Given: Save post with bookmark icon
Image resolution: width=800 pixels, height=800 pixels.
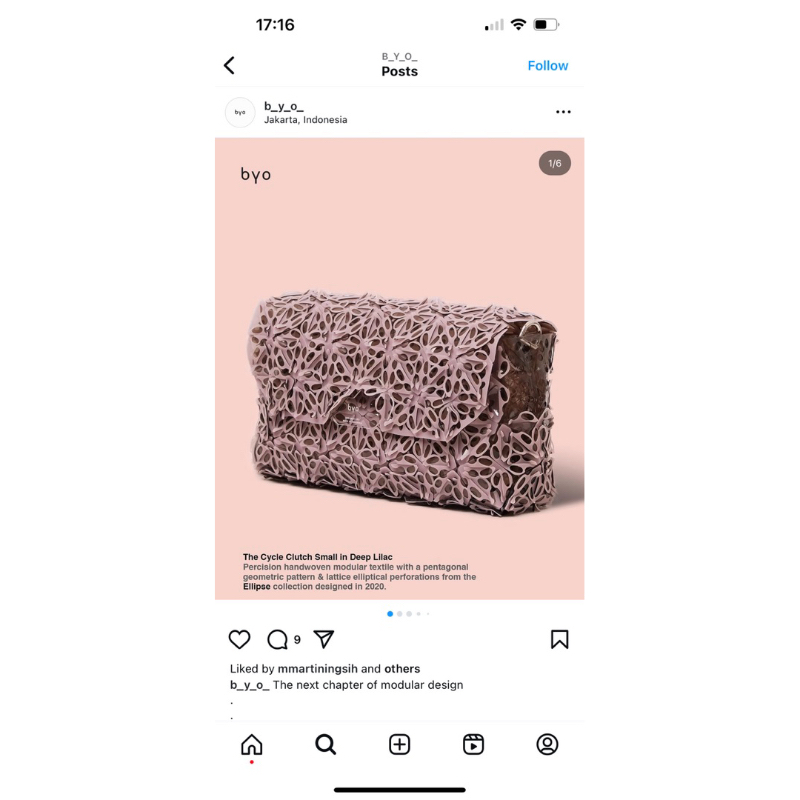Looking at the screenshot, I should coord(559,639).
